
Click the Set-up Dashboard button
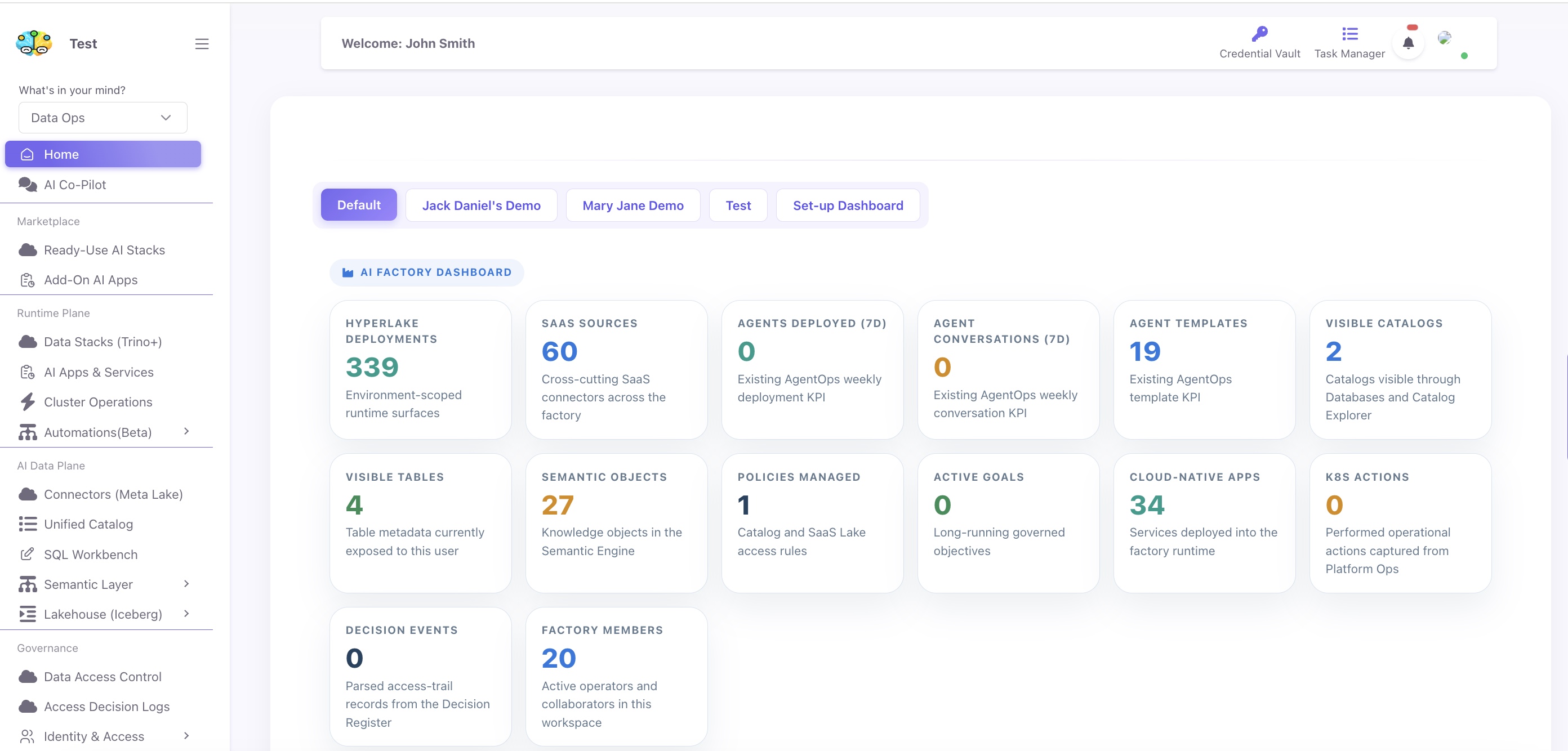847,205
